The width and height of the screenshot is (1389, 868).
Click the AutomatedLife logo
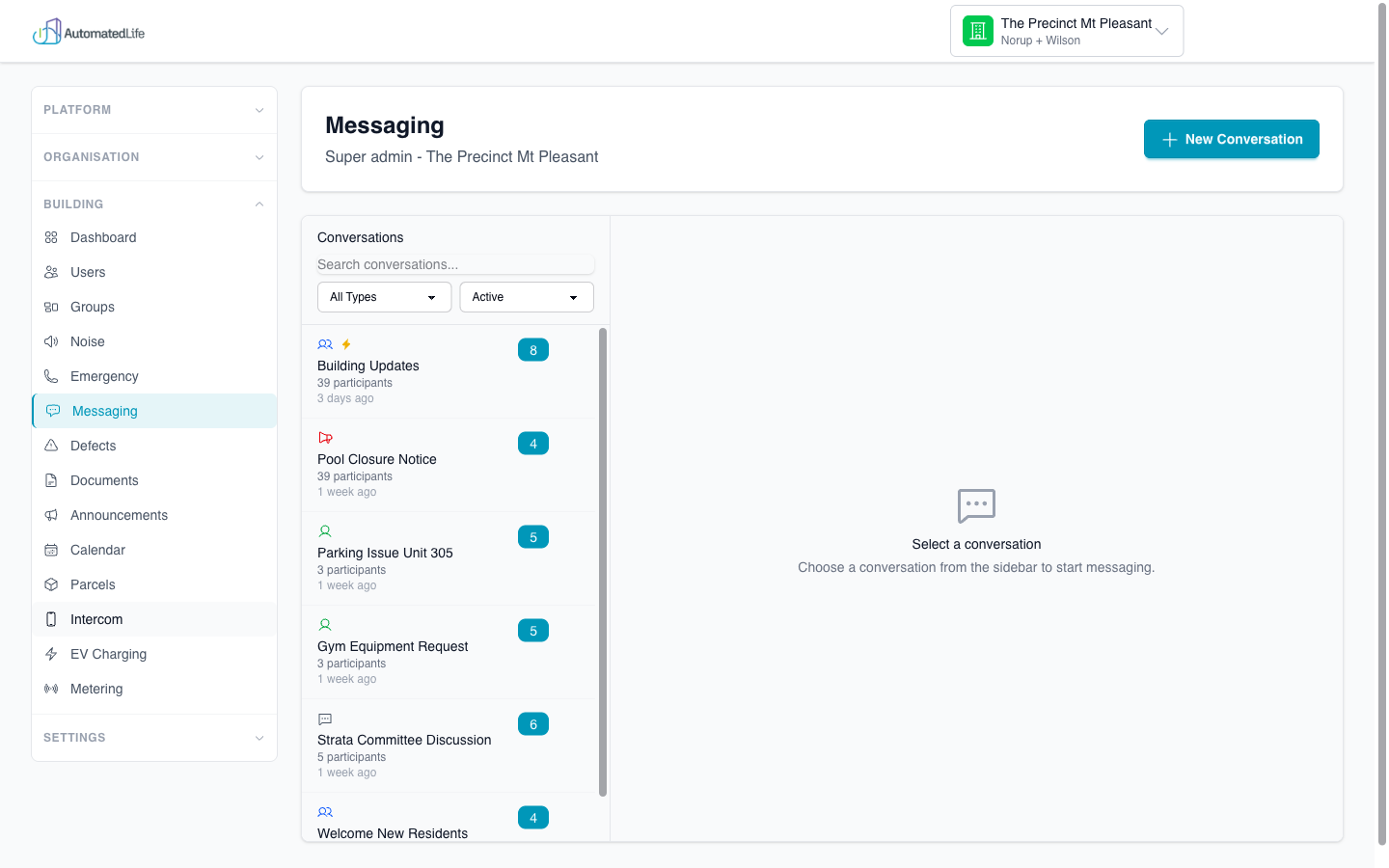tap(89, 31)
